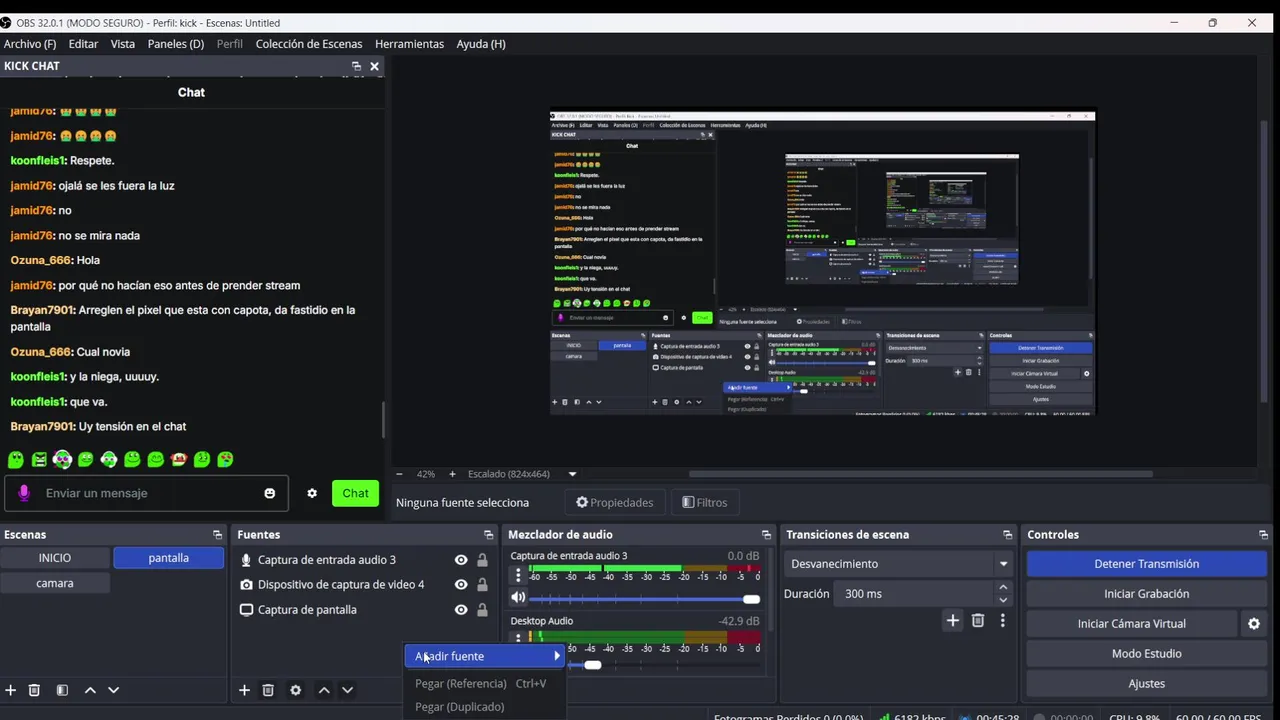The image size is (1280, 720).
Task: Delete scene transition with trash icon
Action: (x=978, y=621)
